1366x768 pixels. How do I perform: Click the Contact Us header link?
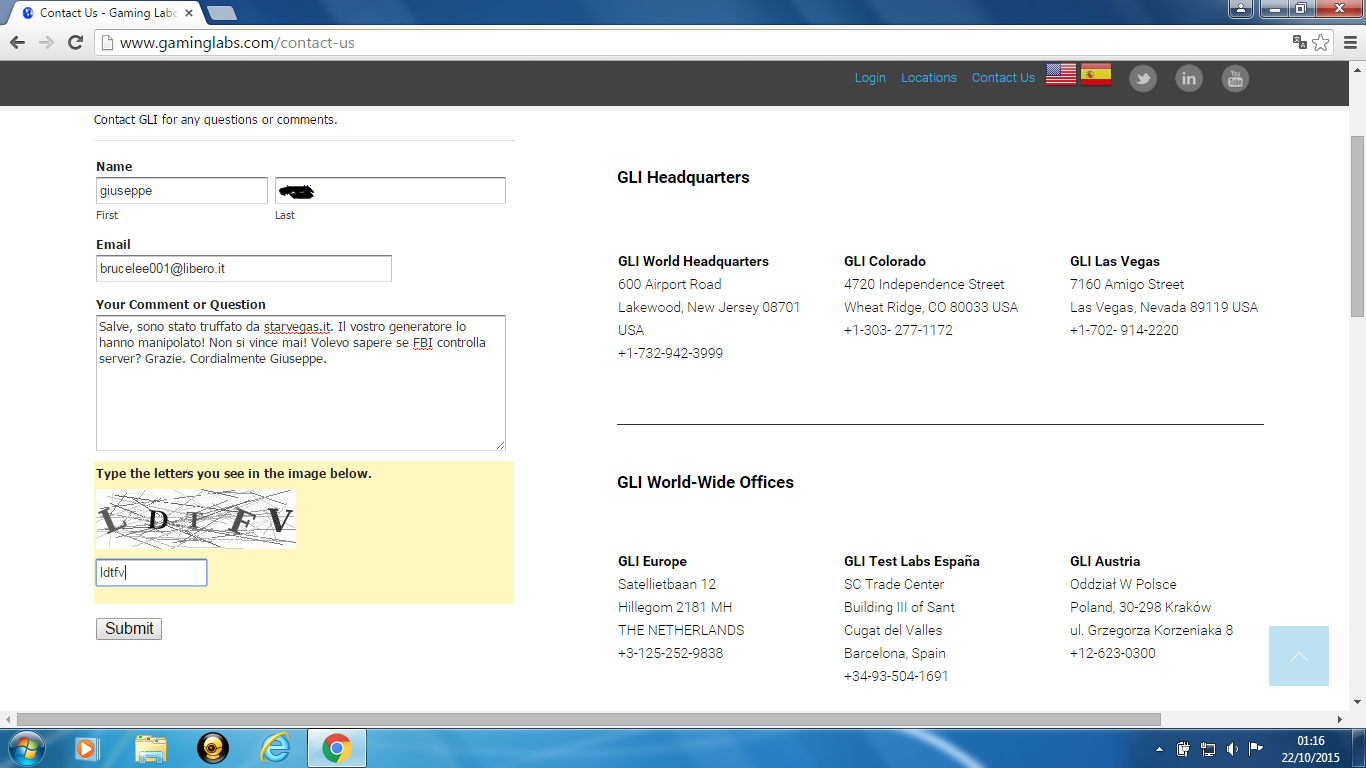coord(1003,78)
